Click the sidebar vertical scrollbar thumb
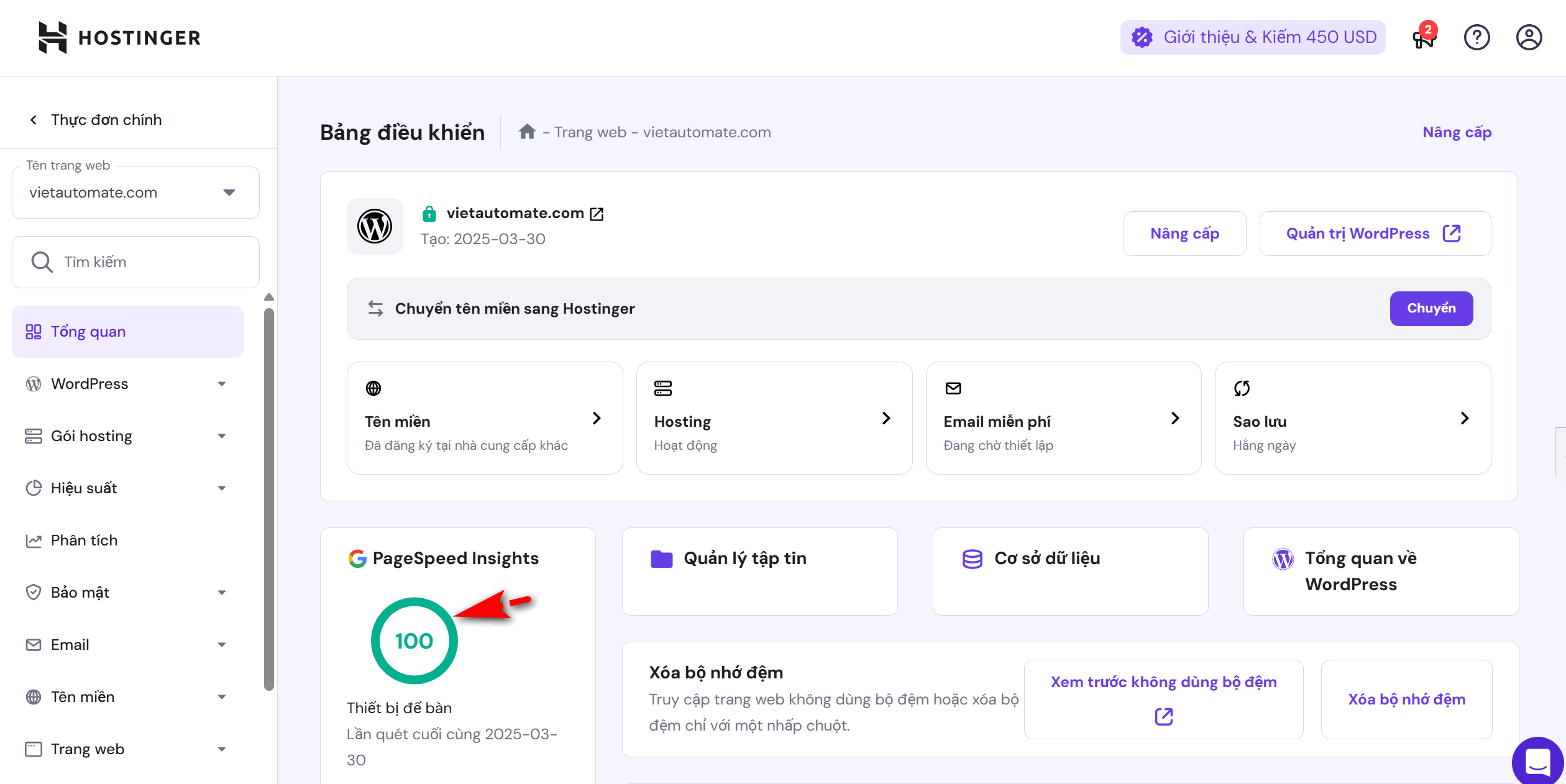This screenshot has width=1566, height=784. 269,500
